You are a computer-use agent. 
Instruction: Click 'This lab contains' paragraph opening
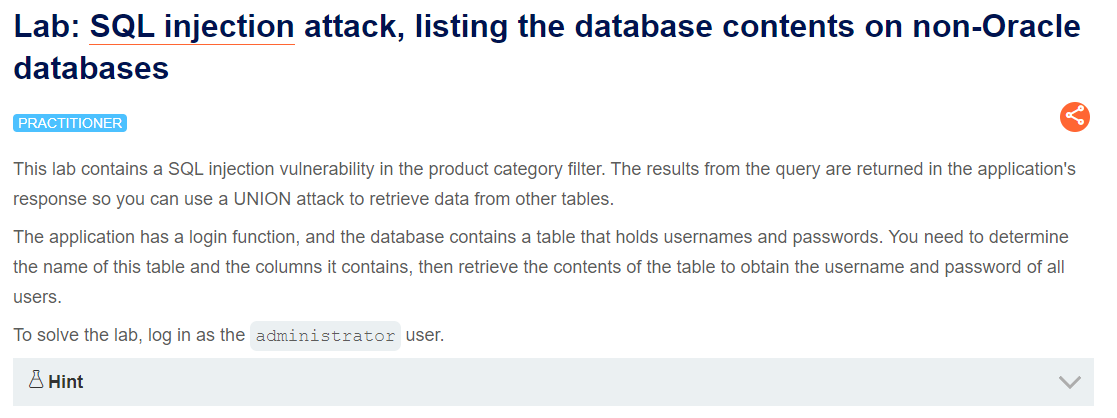pos(88,169)
